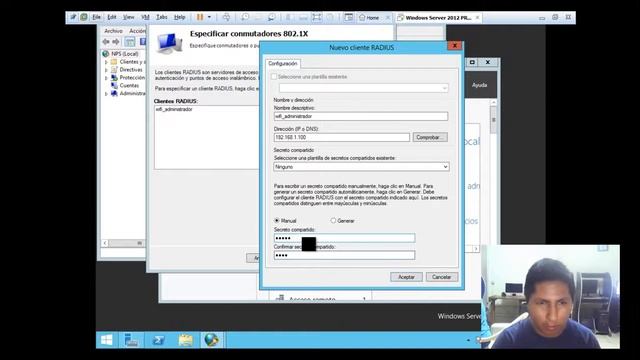Open the VMware Tabs menu
The width and height of the screenshot is (640, 360).
coord(162,17)
